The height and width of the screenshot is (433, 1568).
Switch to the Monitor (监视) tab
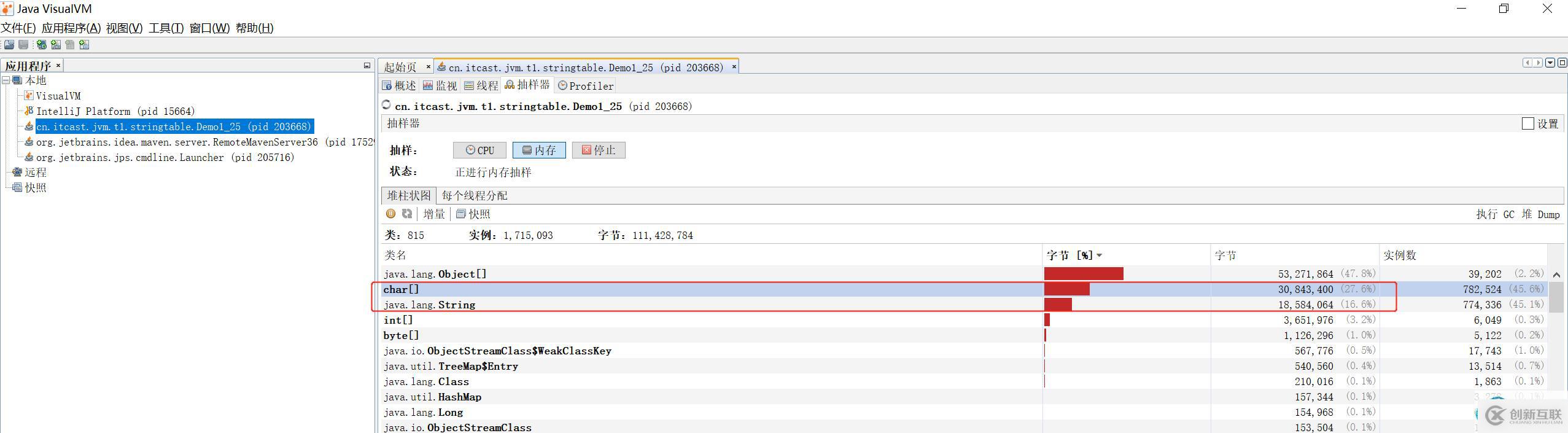[440, 85]
